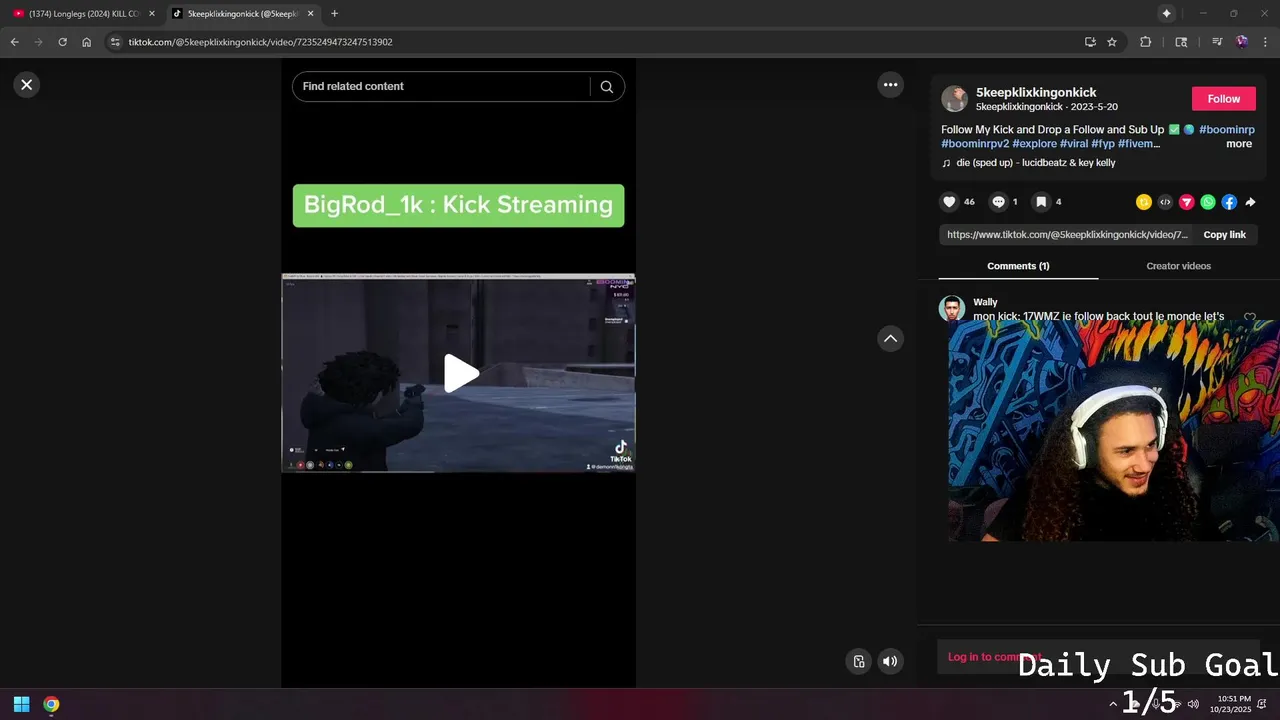The image size is (1280, 720).
Task: Open the Chrome three-dot menu
Action: click(x=1265, y=42)
